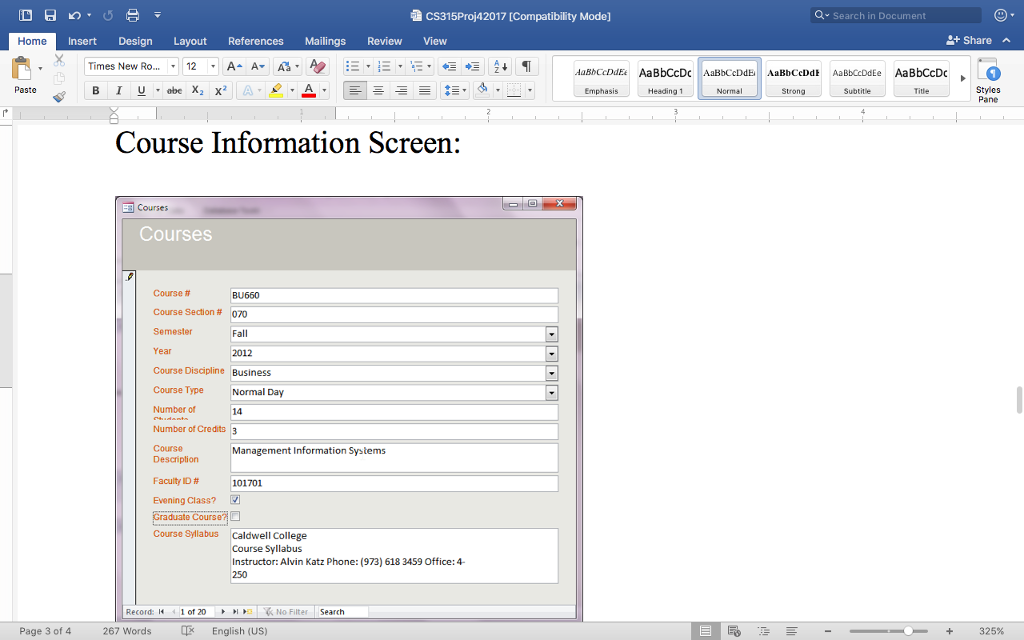
Task: Open the Sort tool
Action: (x=499, y=66)
